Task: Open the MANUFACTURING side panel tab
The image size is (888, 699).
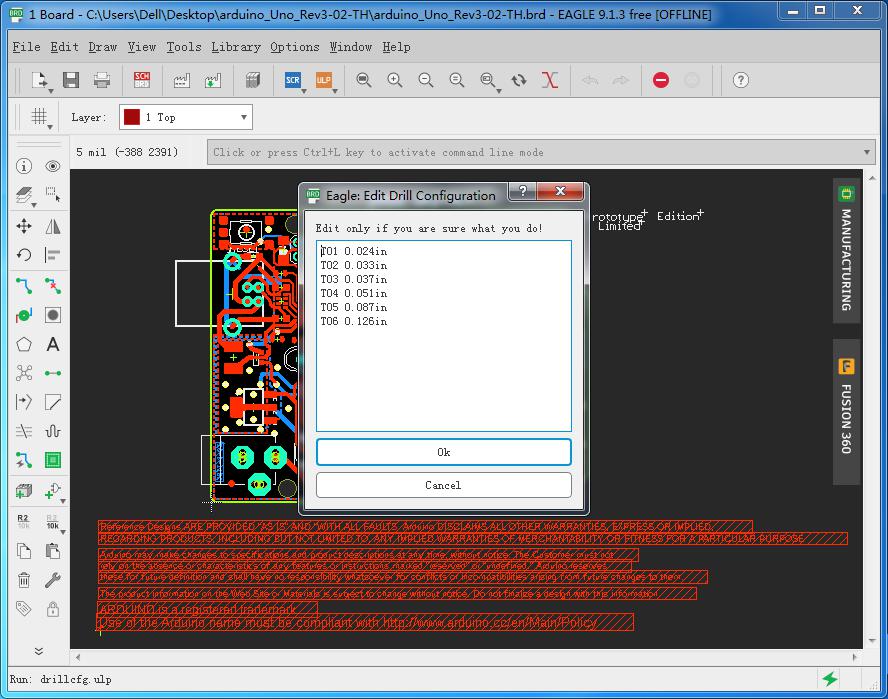Action: tap(846, 250)
